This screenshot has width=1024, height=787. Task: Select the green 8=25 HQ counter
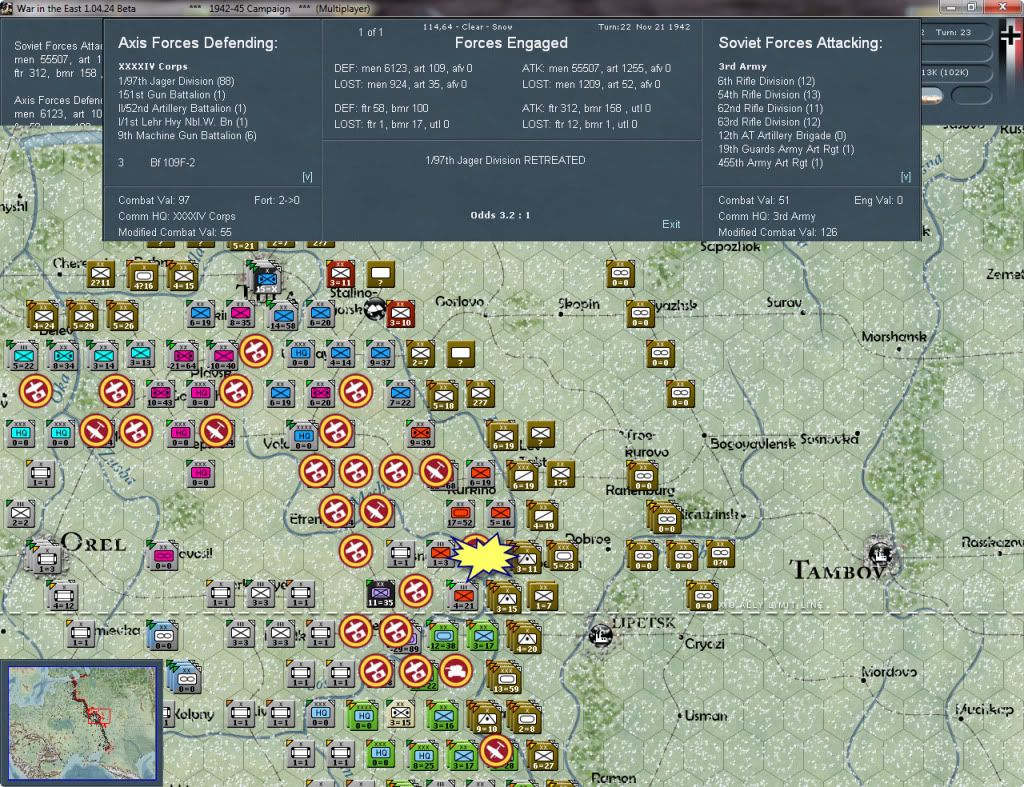(x=423, y=756)
